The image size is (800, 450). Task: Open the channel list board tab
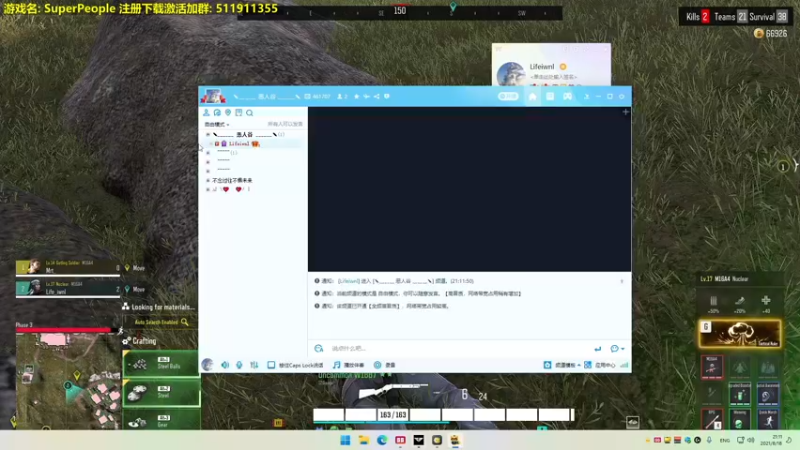(x=549, y=96)
